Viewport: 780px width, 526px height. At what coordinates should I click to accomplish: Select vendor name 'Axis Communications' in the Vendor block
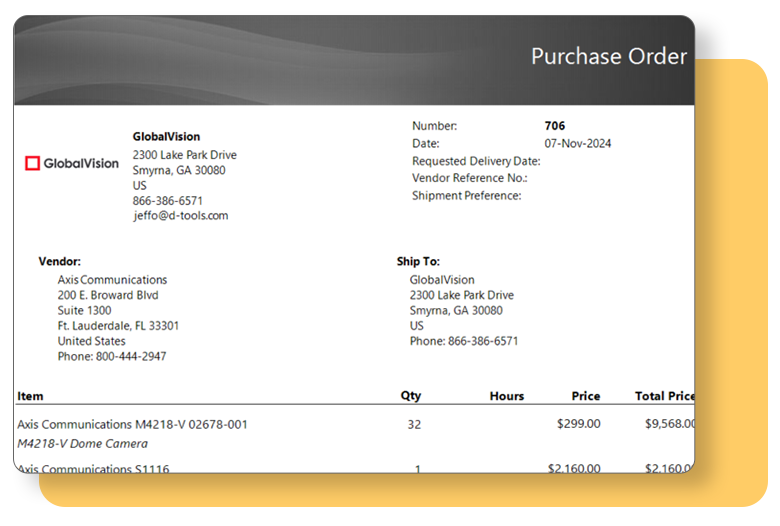coord(112,280)
